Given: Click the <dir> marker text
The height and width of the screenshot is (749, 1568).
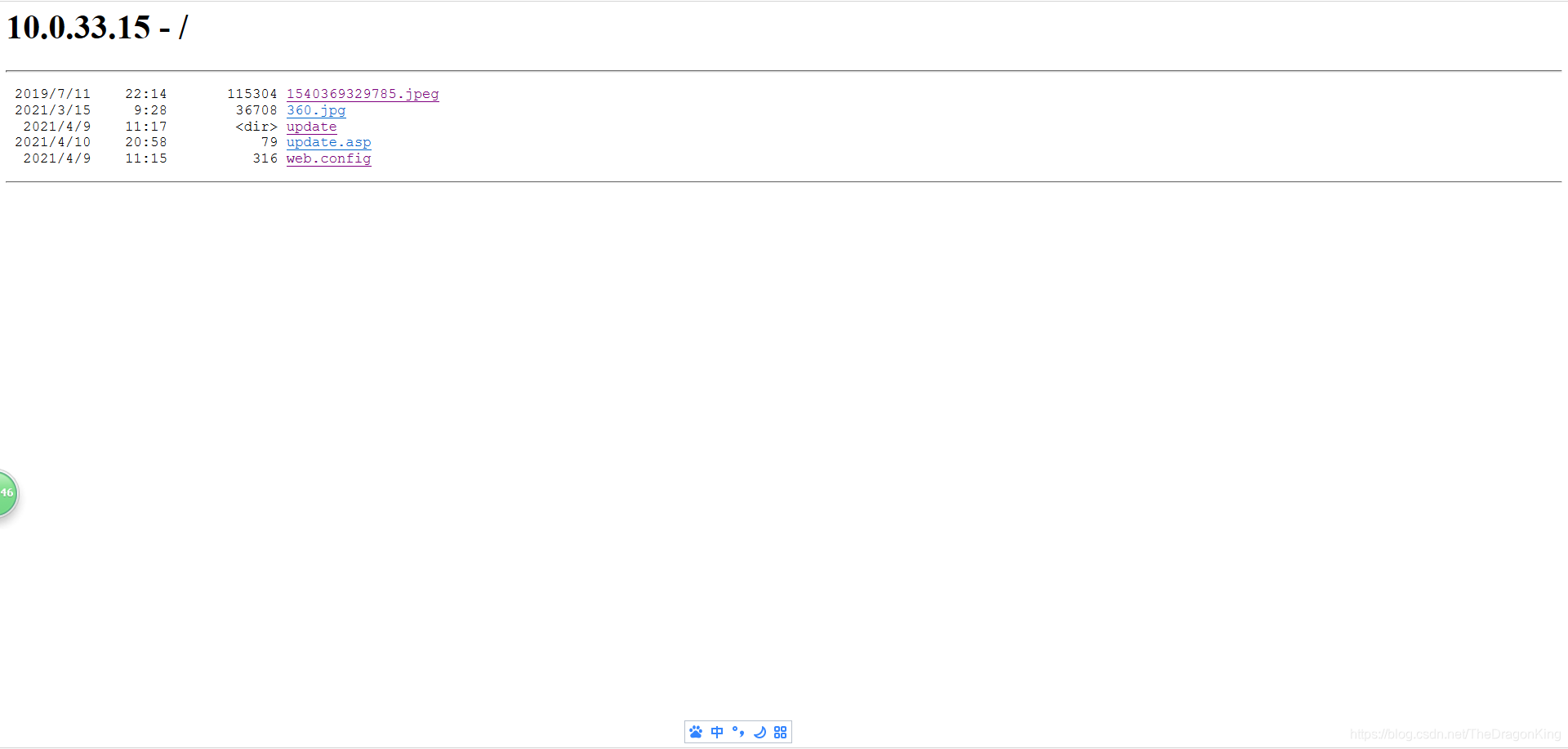Looking at the screenshot, I should 256,127.
